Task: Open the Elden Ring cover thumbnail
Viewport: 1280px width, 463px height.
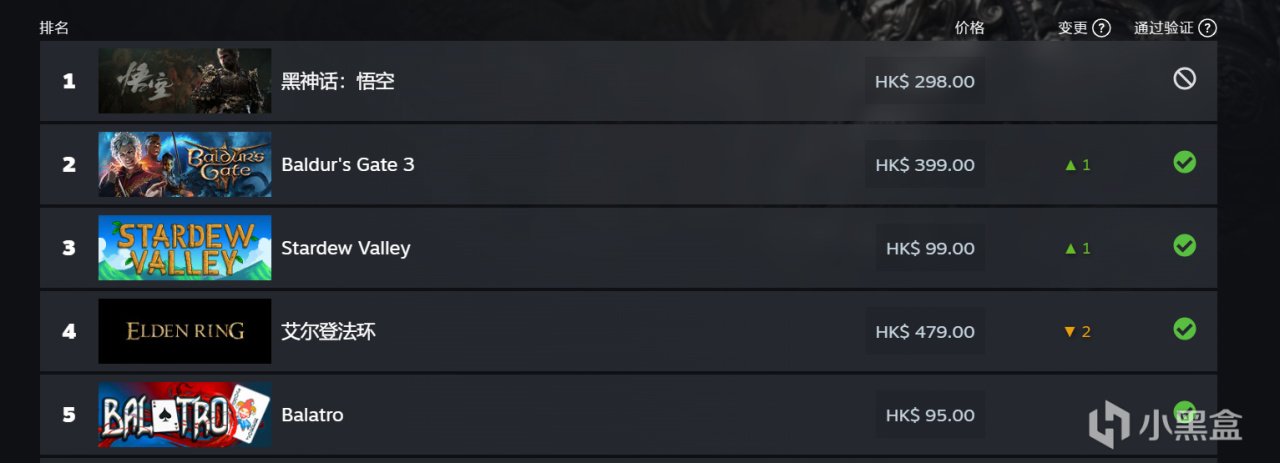Action: pos(185,331)
